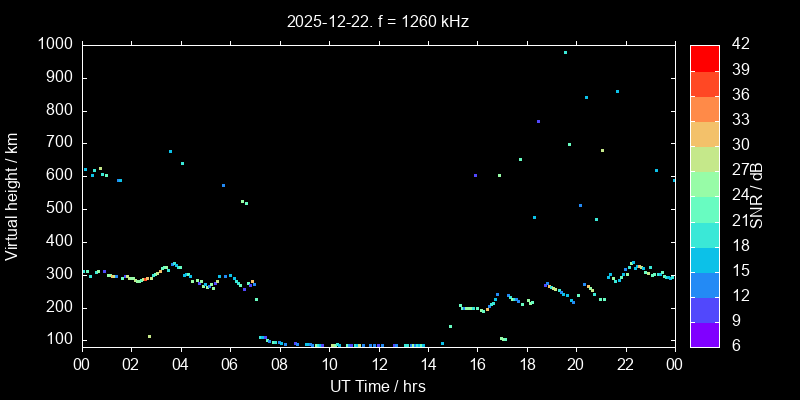Select the 12 tick on the time axis

click(377, 365)
